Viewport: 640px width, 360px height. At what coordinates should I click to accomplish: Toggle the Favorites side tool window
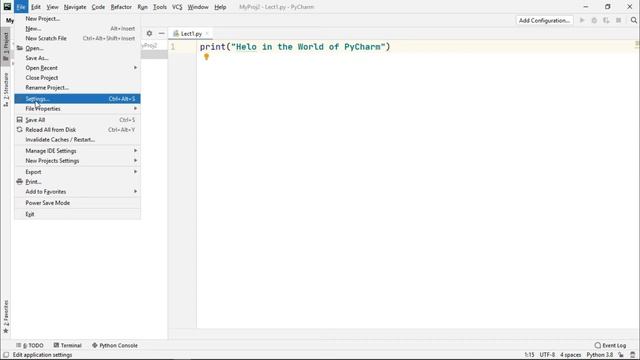tap(6, 317)
